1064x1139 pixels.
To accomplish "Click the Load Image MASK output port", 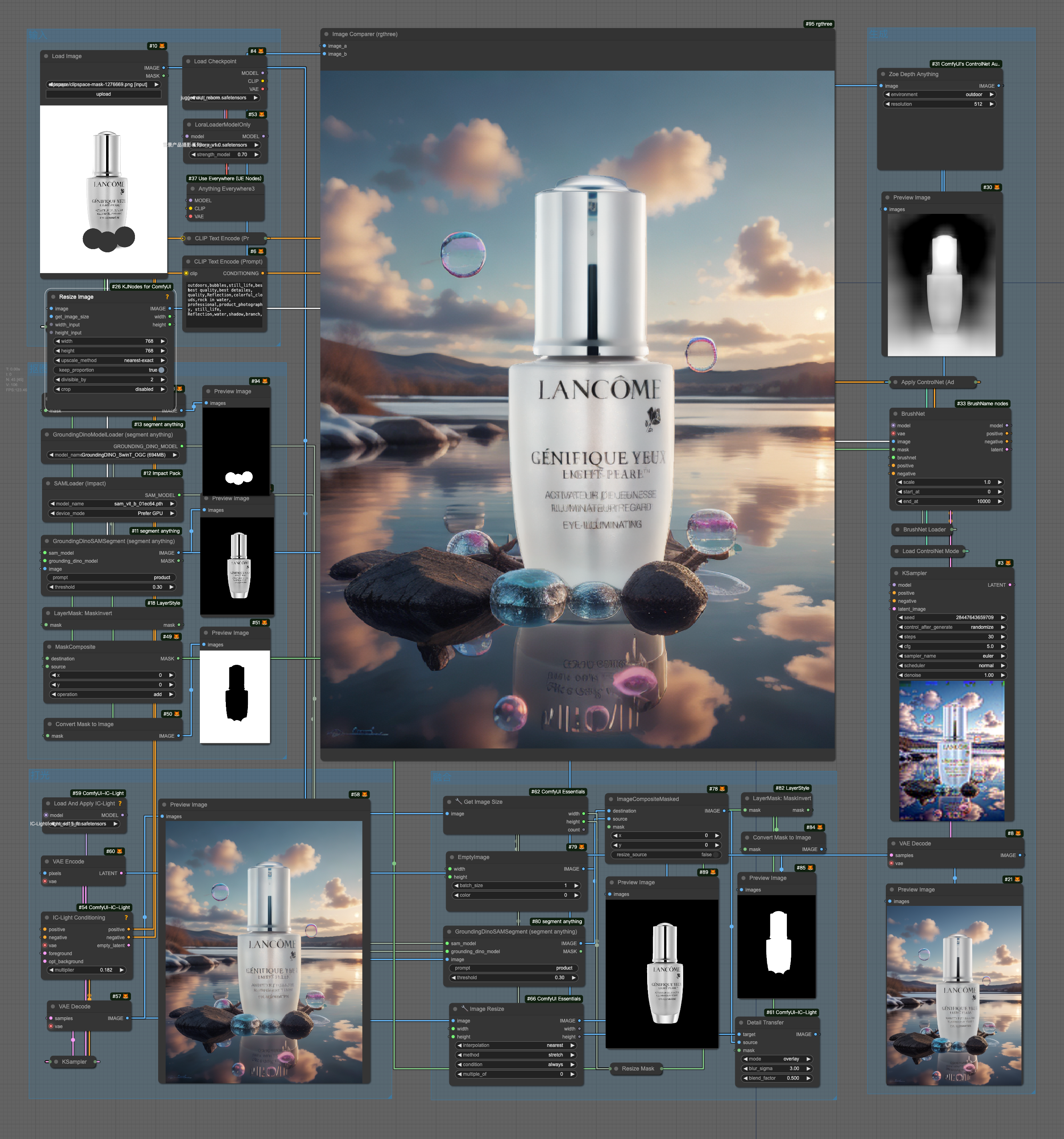I will [164, 76].
